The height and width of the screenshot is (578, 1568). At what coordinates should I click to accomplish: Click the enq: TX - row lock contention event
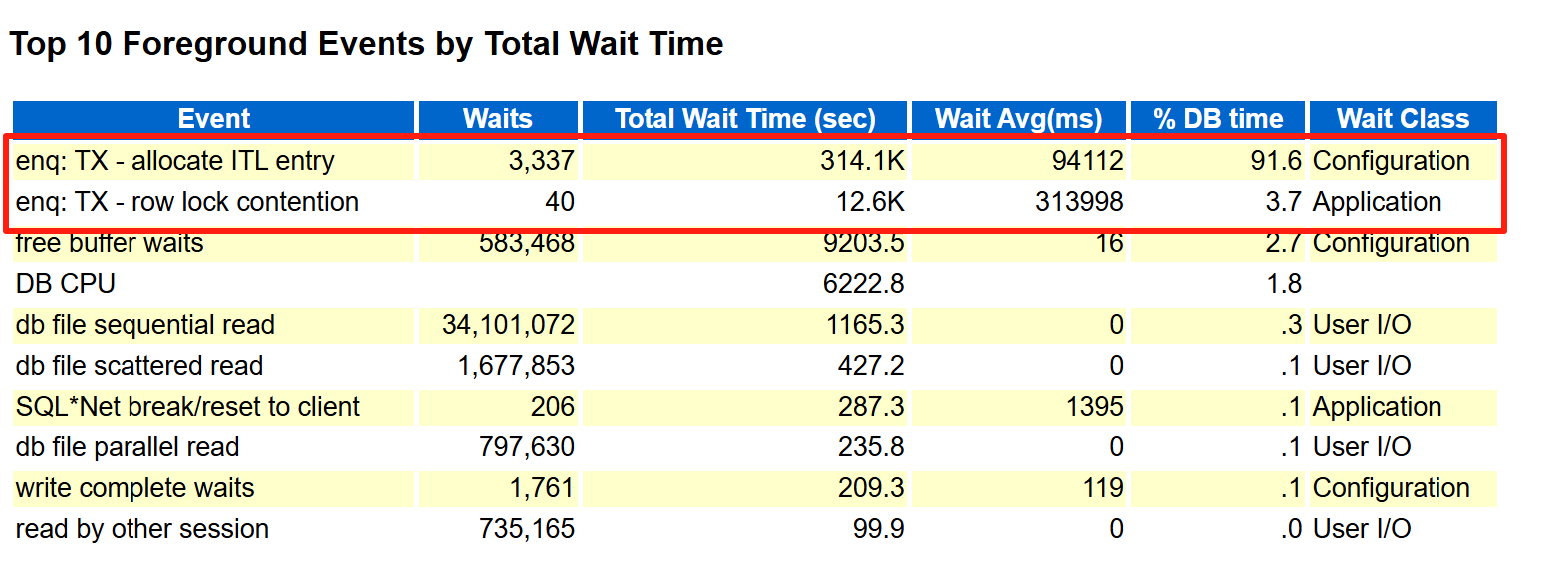[187, 202]
